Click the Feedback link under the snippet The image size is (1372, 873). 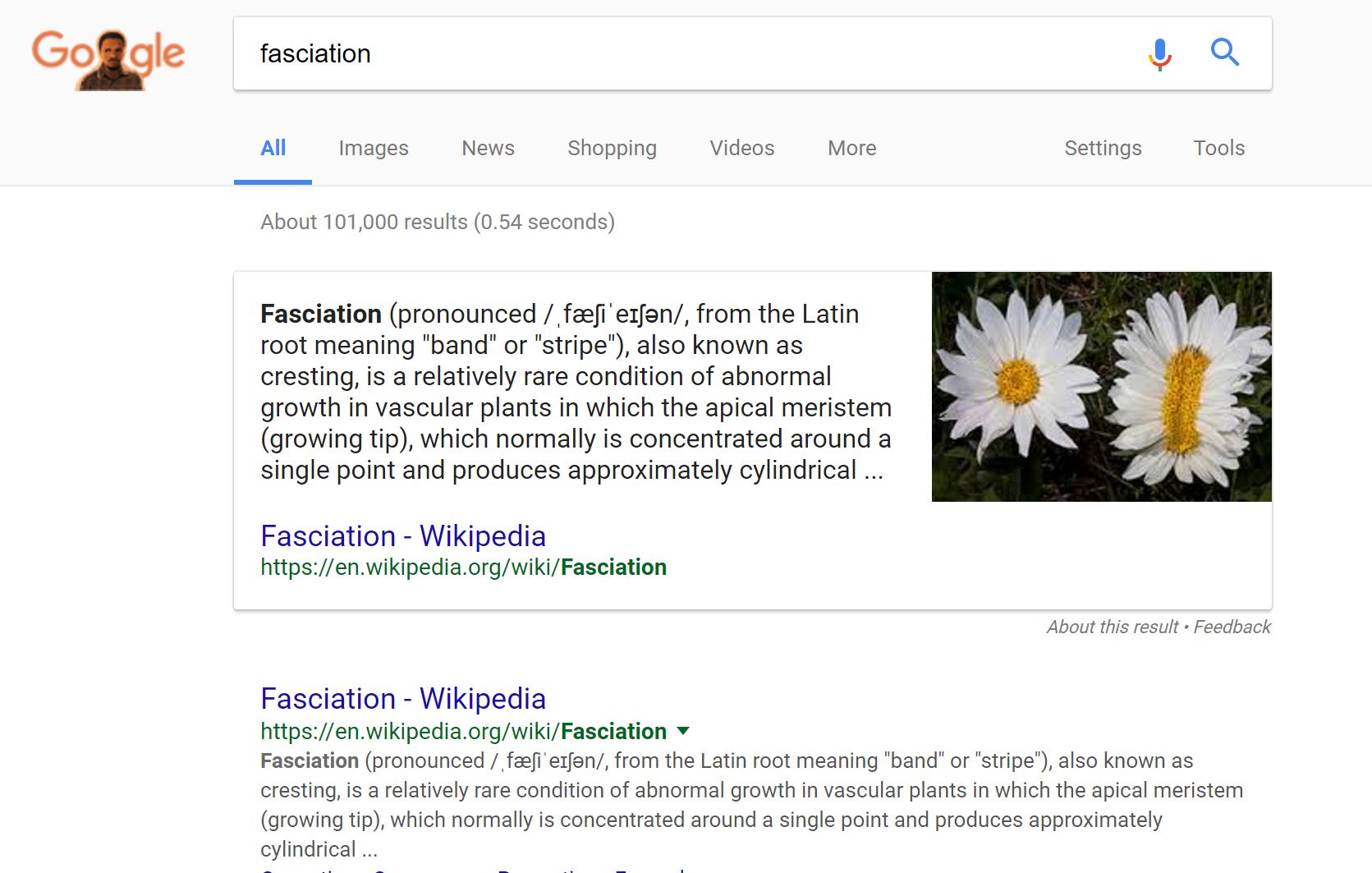(1232, 627)
